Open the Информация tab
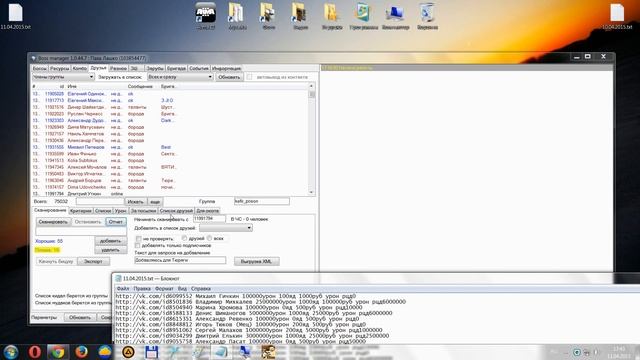Screen dimensions: 640x360 226,69
